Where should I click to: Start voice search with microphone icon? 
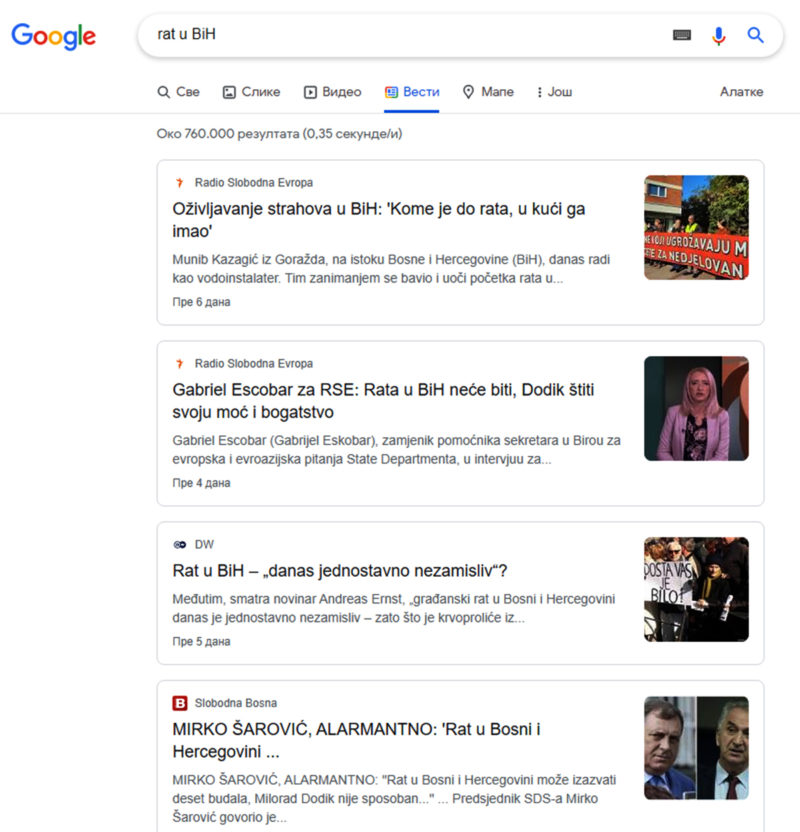tap(719, 36)
